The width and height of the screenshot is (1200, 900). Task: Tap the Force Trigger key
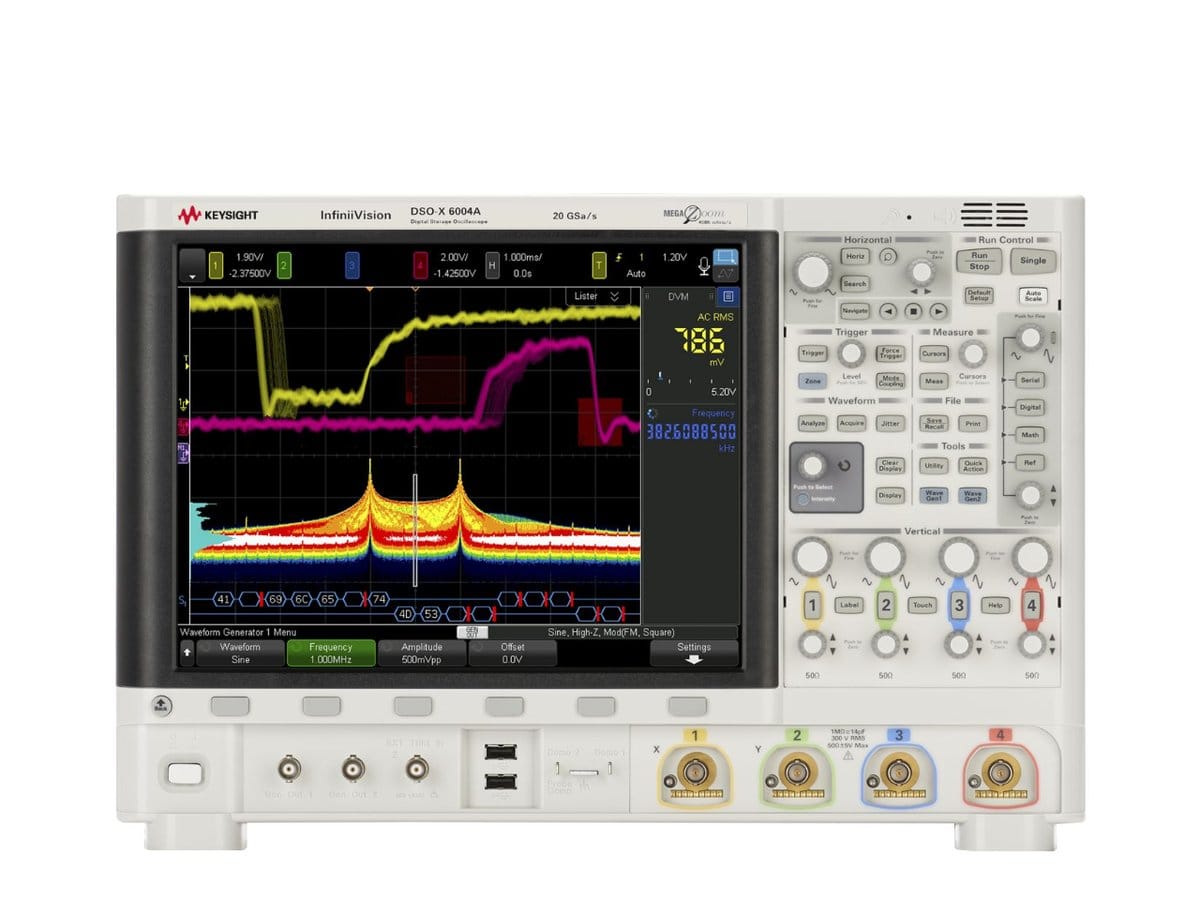coord(890,353)
